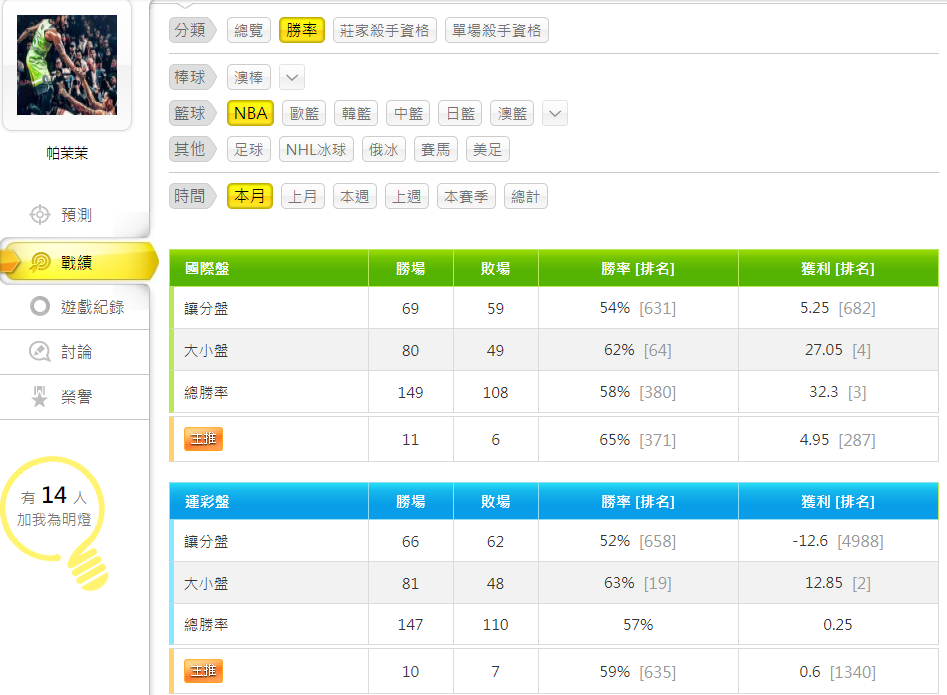This screenshot has height=695, width=947.
Task: Open the user avatar photo
Action: click(x=67, y=65)
